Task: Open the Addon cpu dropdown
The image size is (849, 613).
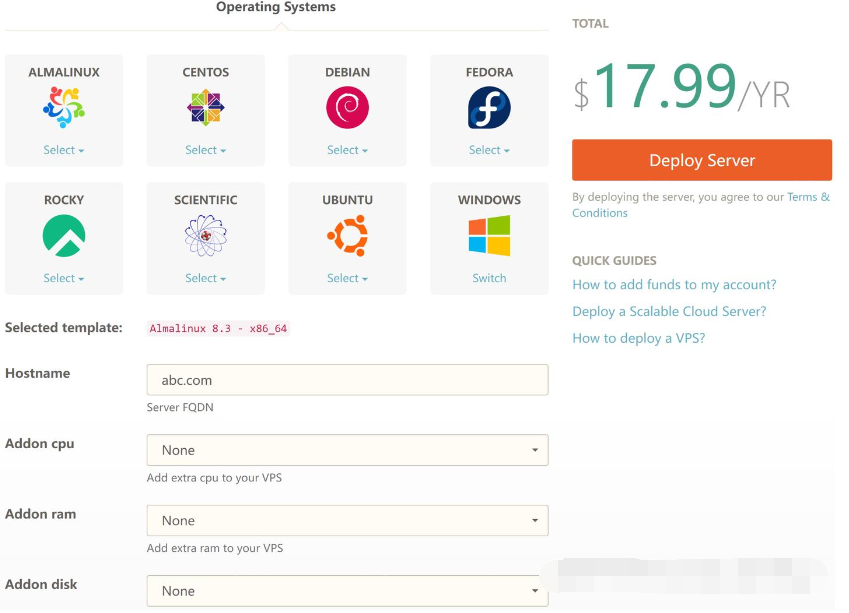Action: 347,450
